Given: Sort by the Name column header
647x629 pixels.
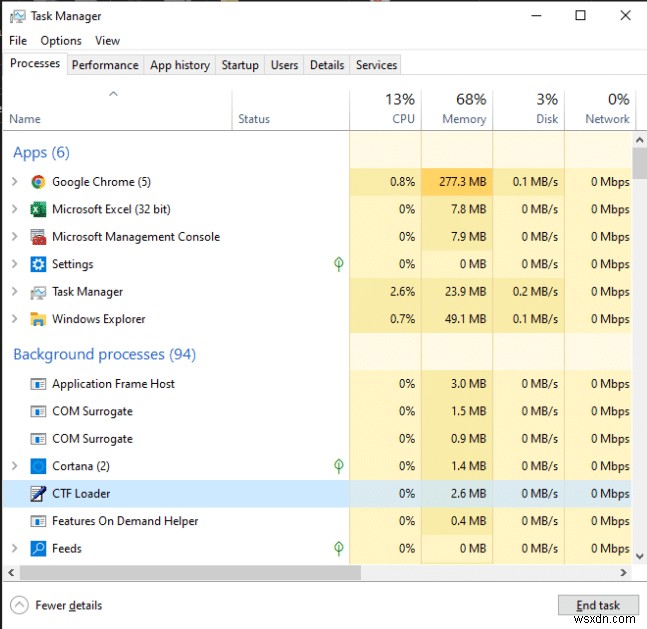Looking at the screenshot, I should click(x=117, y=111).
